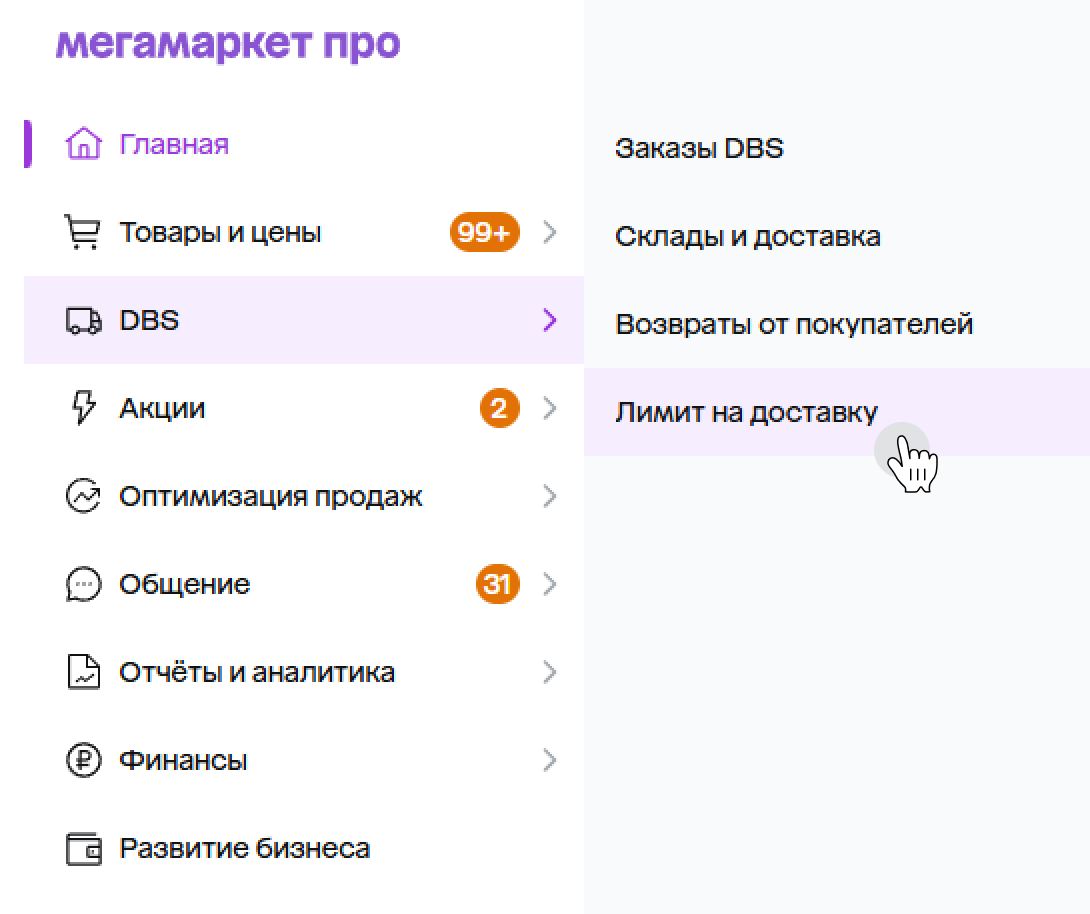Expand the Товары и цены chevron
Viewport: 1090px width, 914px height.
[549, 233]
